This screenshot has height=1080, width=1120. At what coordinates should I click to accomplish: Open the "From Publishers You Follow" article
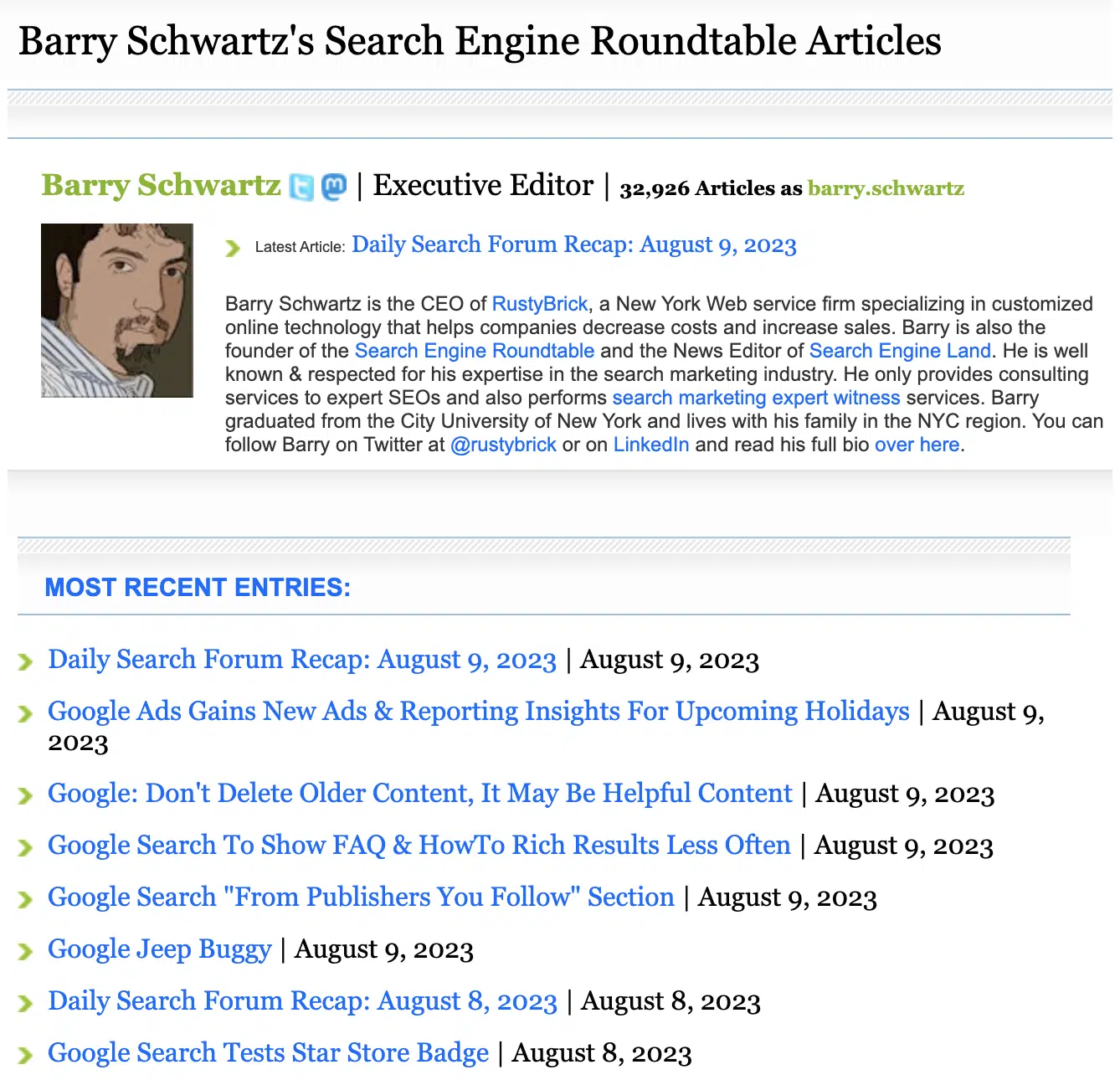tap(361, 897)
